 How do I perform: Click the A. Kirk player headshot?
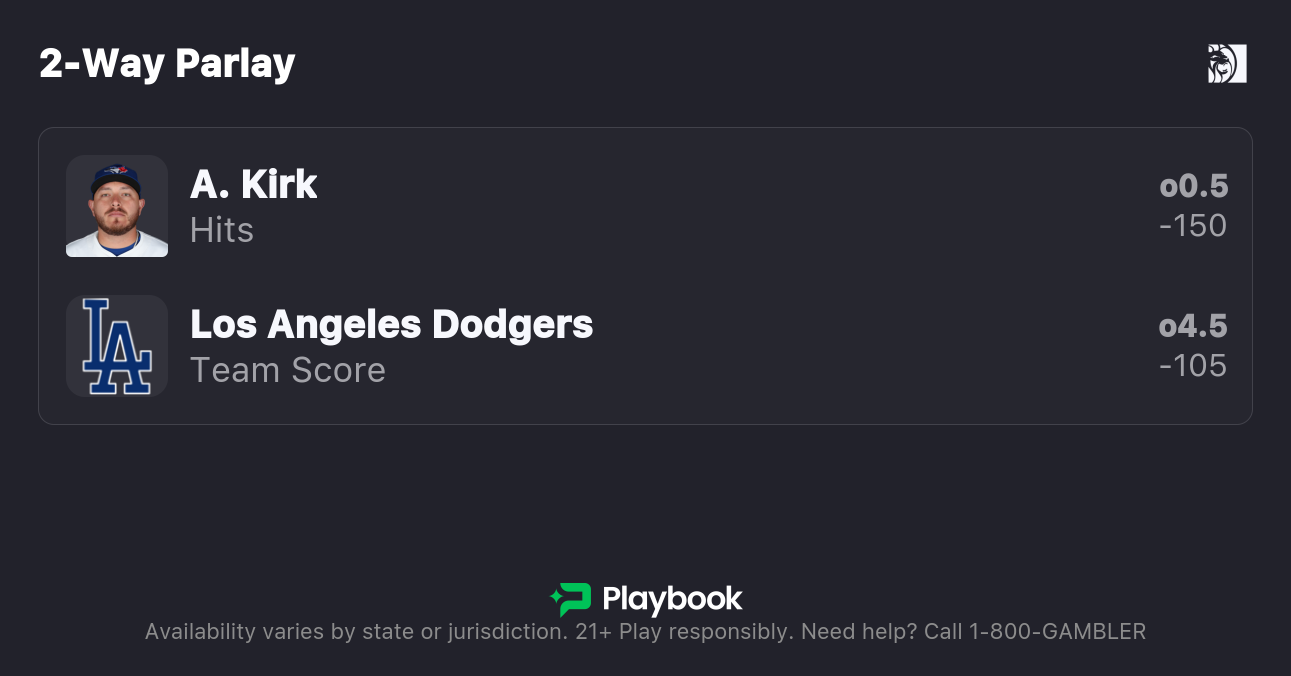pyautogui.click(x=117, y=206)
